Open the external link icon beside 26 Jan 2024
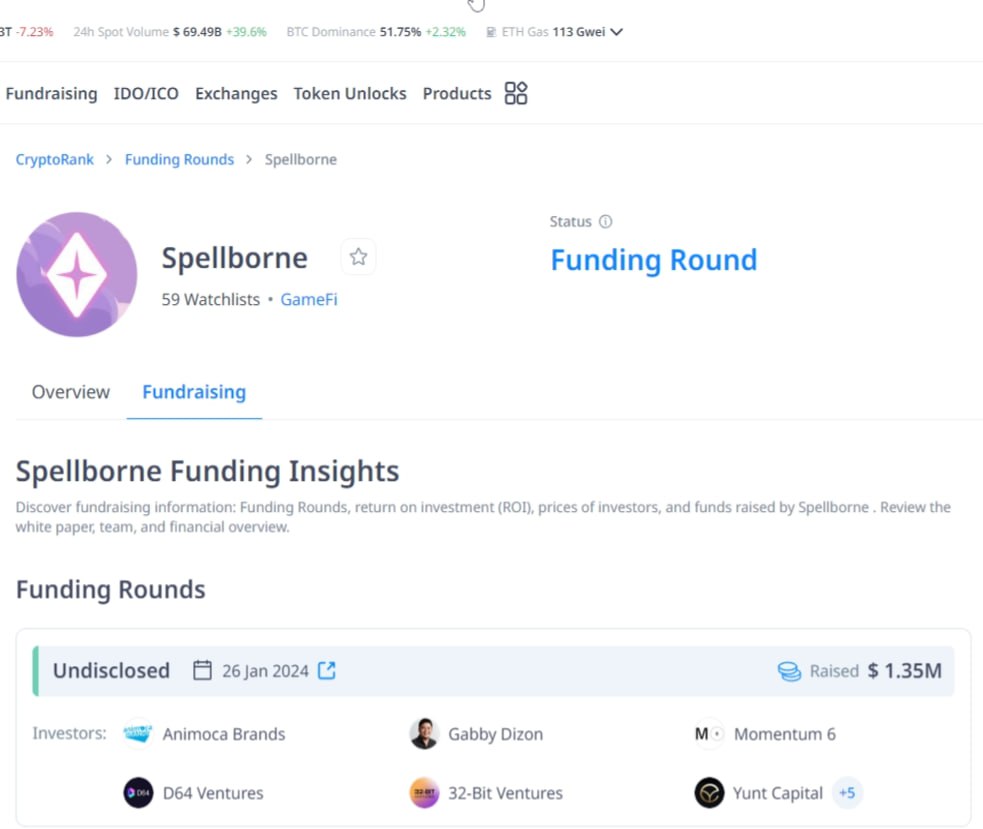 [327, 670]
